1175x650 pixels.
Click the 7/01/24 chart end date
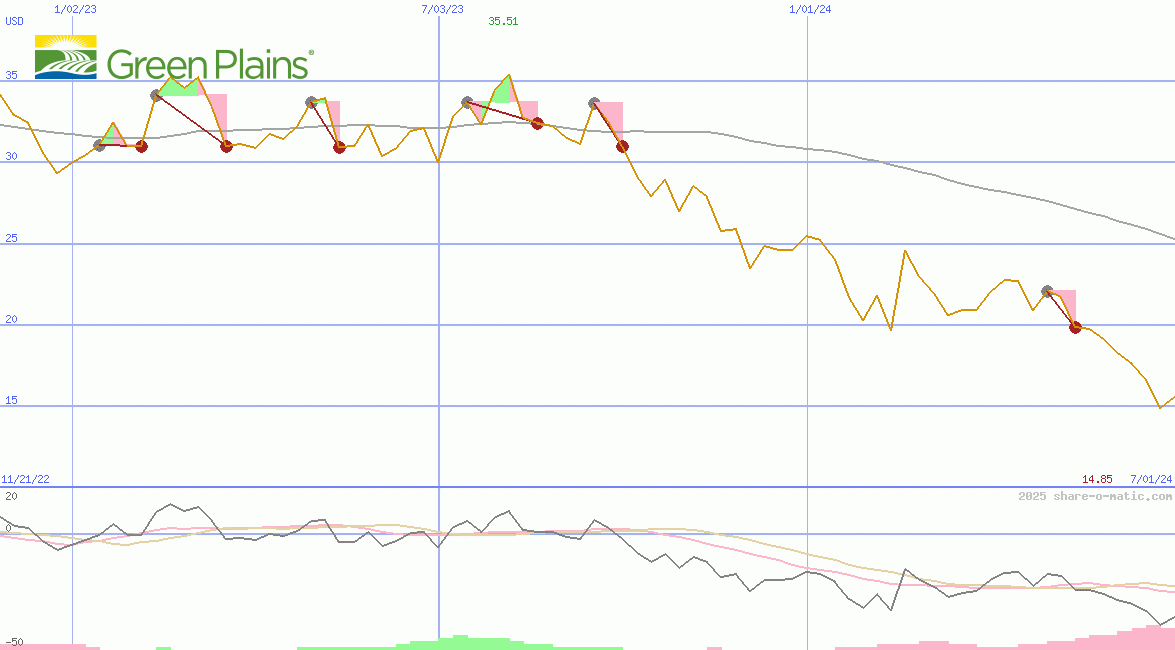tap(1151, 480)
